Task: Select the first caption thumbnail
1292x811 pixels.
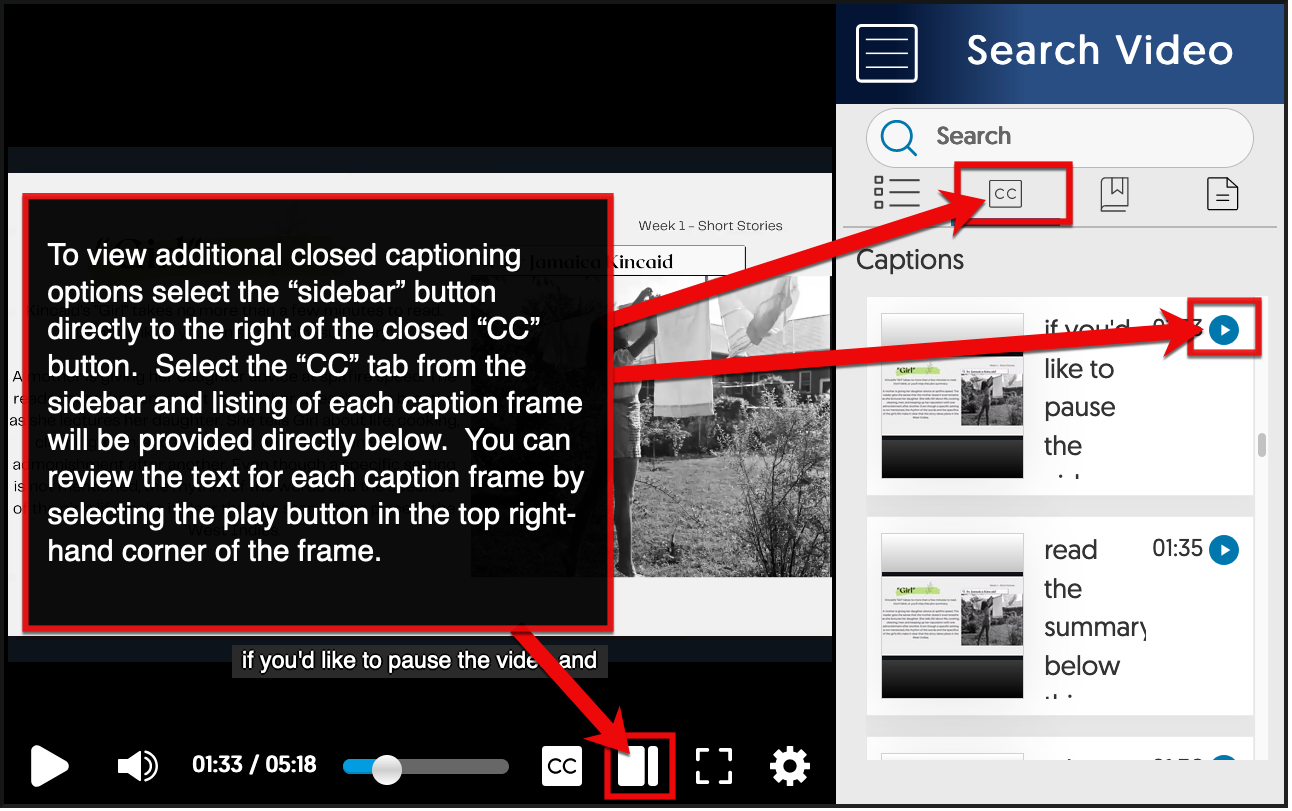Action: 951,396
